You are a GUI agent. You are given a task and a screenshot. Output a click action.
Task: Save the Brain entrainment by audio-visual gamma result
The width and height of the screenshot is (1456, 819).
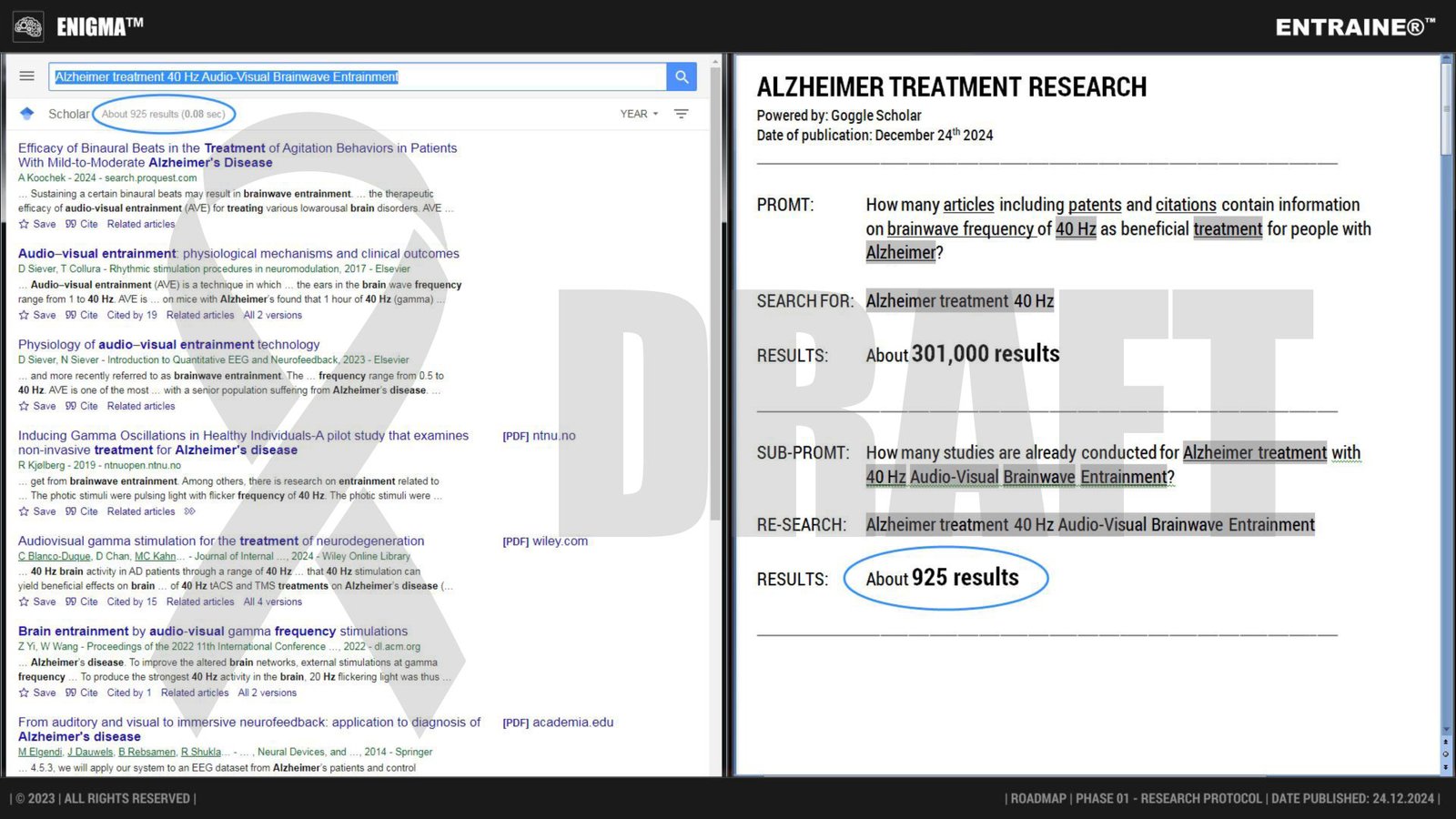point(37,693)
